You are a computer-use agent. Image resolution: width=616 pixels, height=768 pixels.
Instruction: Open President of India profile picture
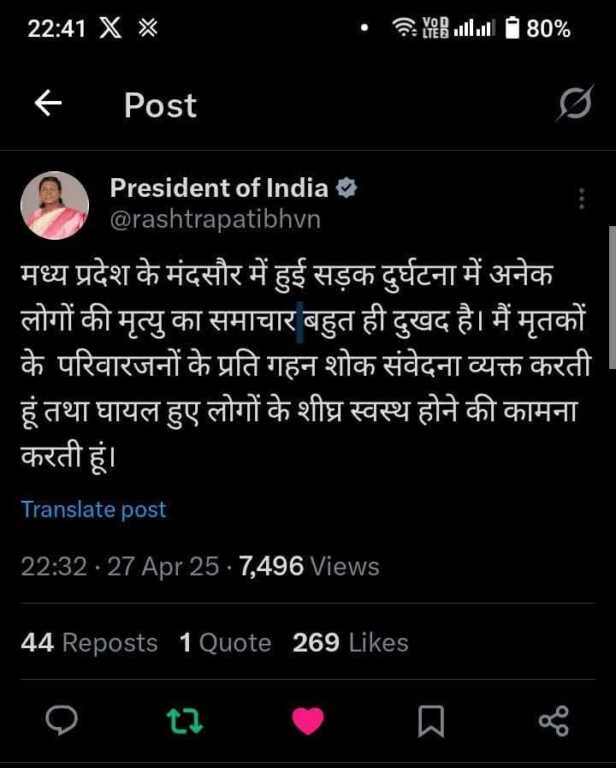click(54, 205)
